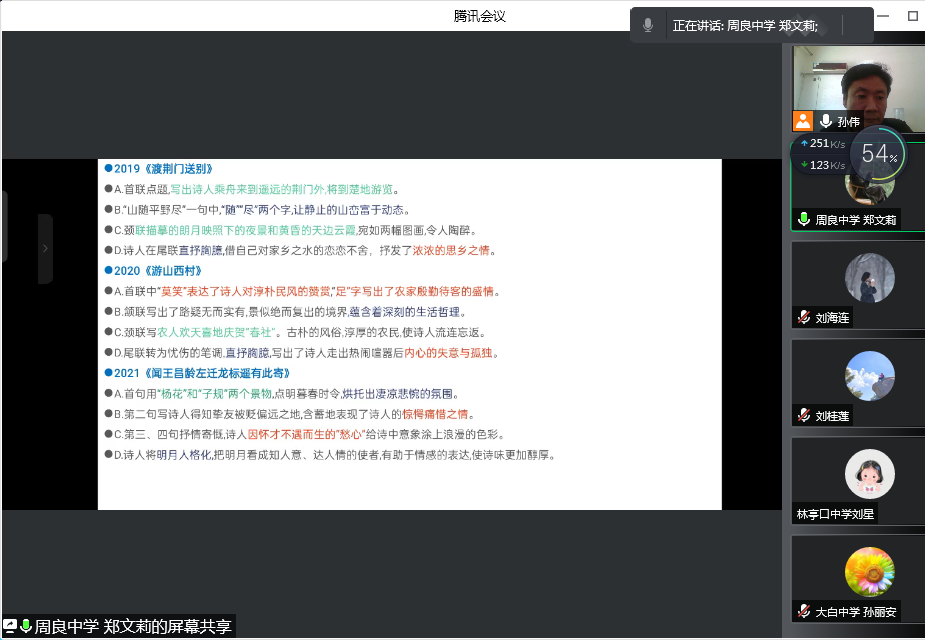Click the orange host icon beside 孙伟
Viewport: 925px width, 640px height.
(x=802, y=122)
